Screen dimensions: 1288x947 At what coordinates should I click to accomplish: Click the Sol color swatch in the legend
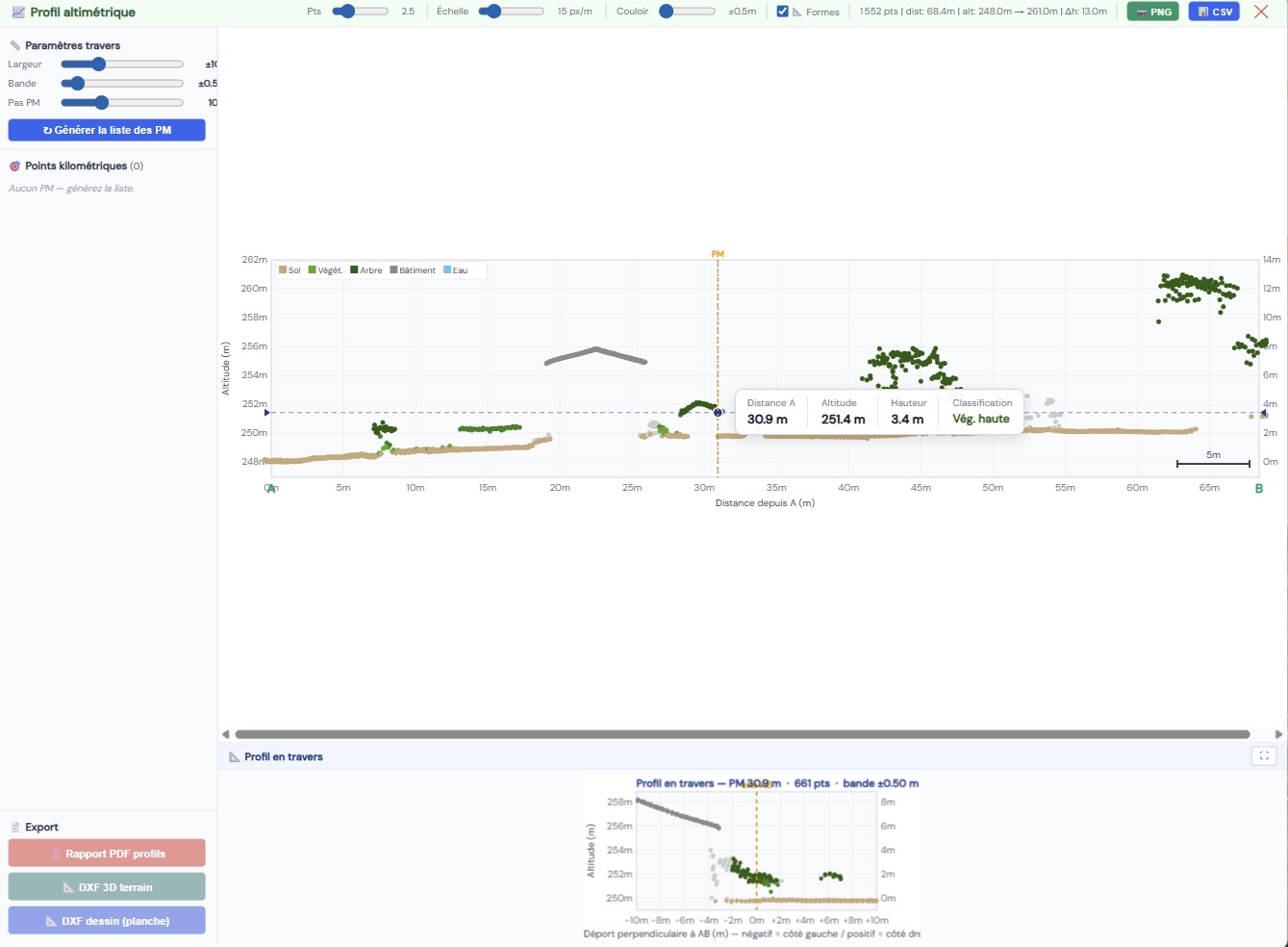coord(282,270)
